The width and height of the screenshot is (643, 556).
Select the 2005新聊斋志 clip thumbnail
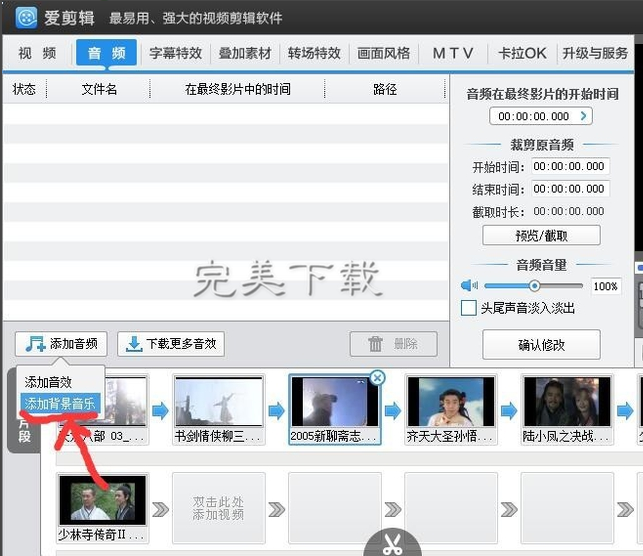[x=335, y=402]
